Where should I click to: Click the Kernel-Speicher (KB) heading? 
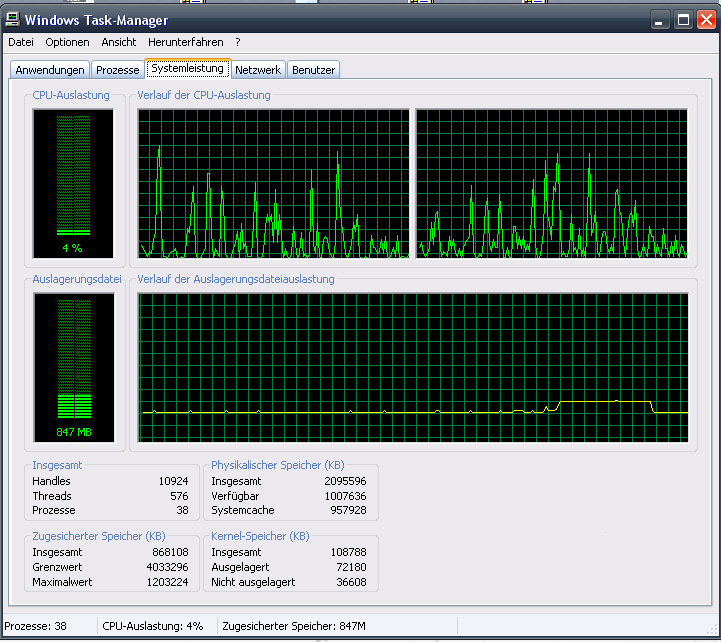click(260, 536)
